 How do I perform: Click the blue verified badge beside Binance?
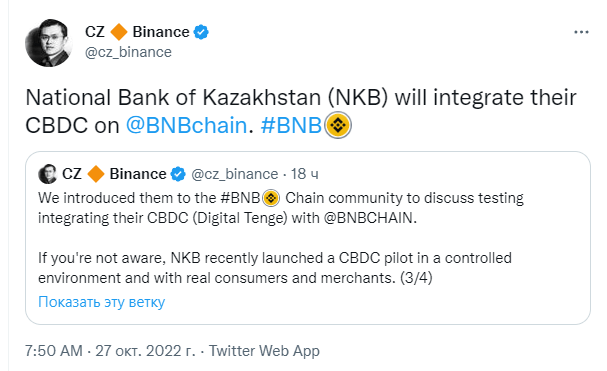point(201,32)
